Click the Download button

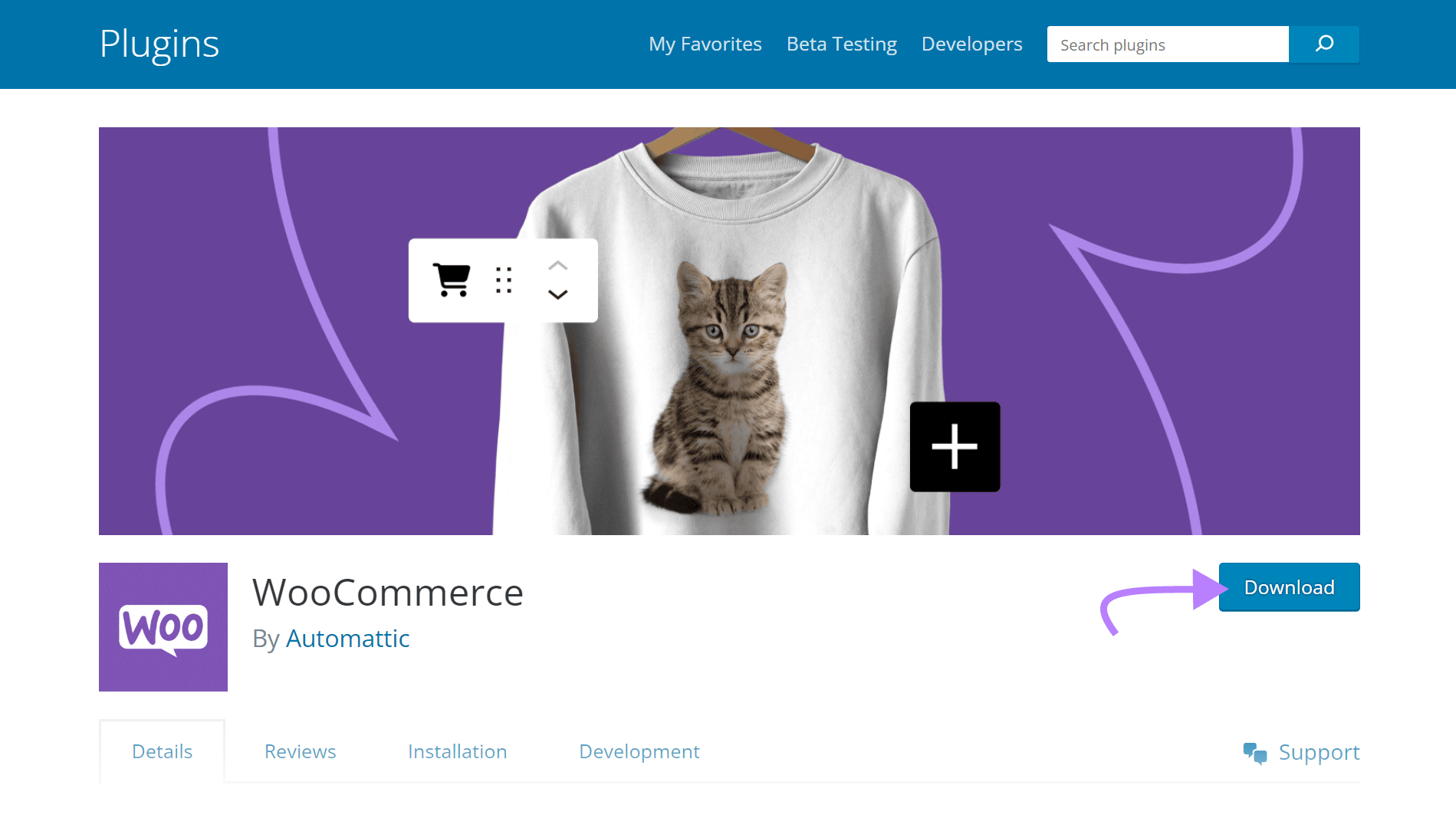[x=1288, y=586]
